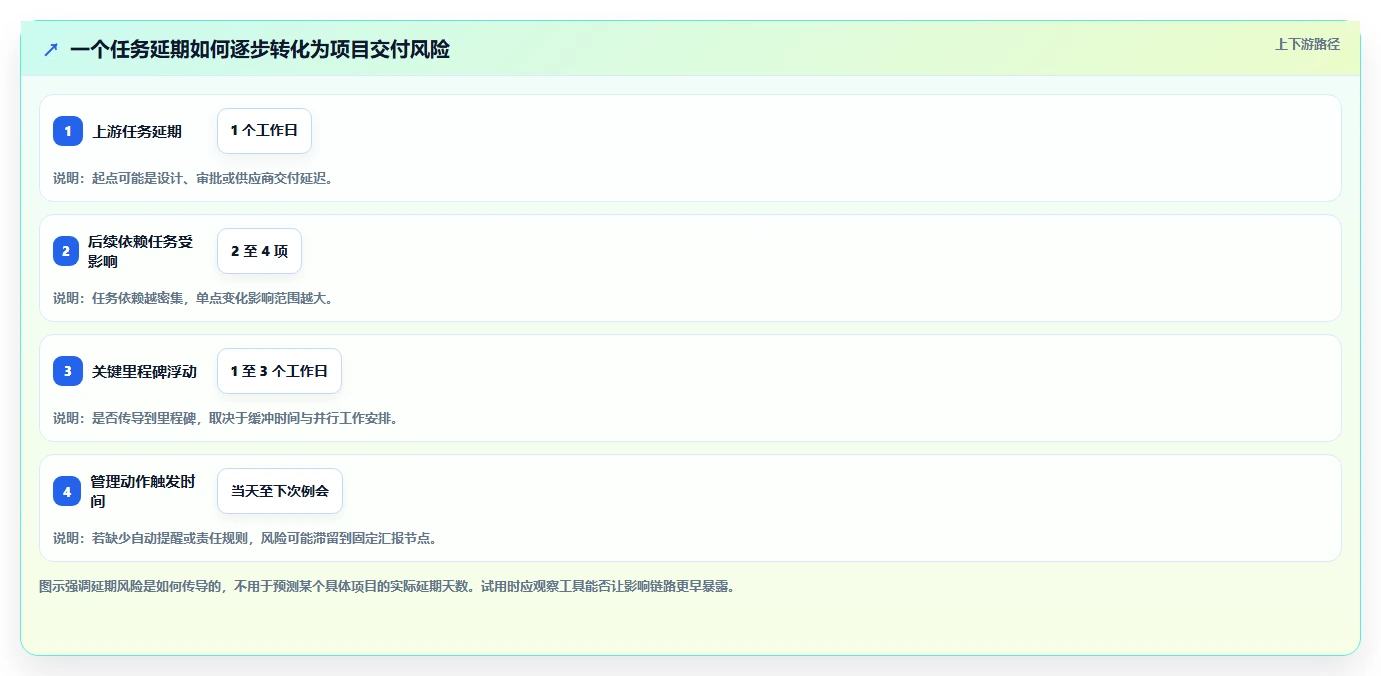Screen dimensions: 1381x676
Task: Select step number 4 badge
Action: (68, 491)
